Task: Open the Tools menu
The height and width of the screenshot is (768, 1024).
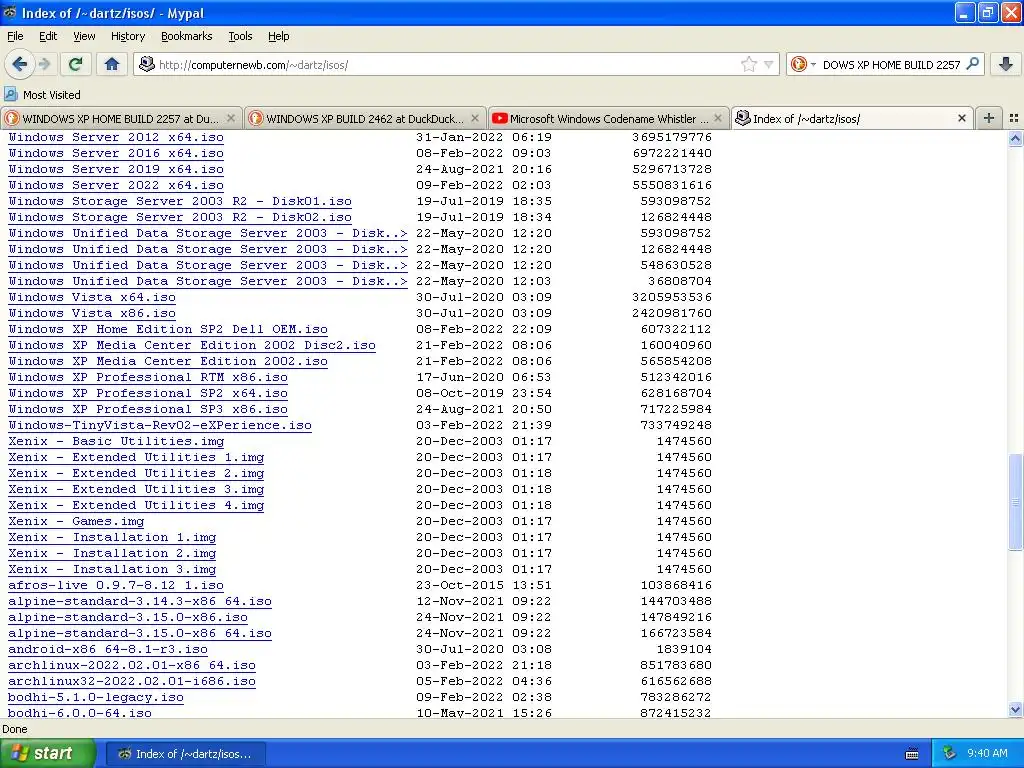Action: pos(240,36)
